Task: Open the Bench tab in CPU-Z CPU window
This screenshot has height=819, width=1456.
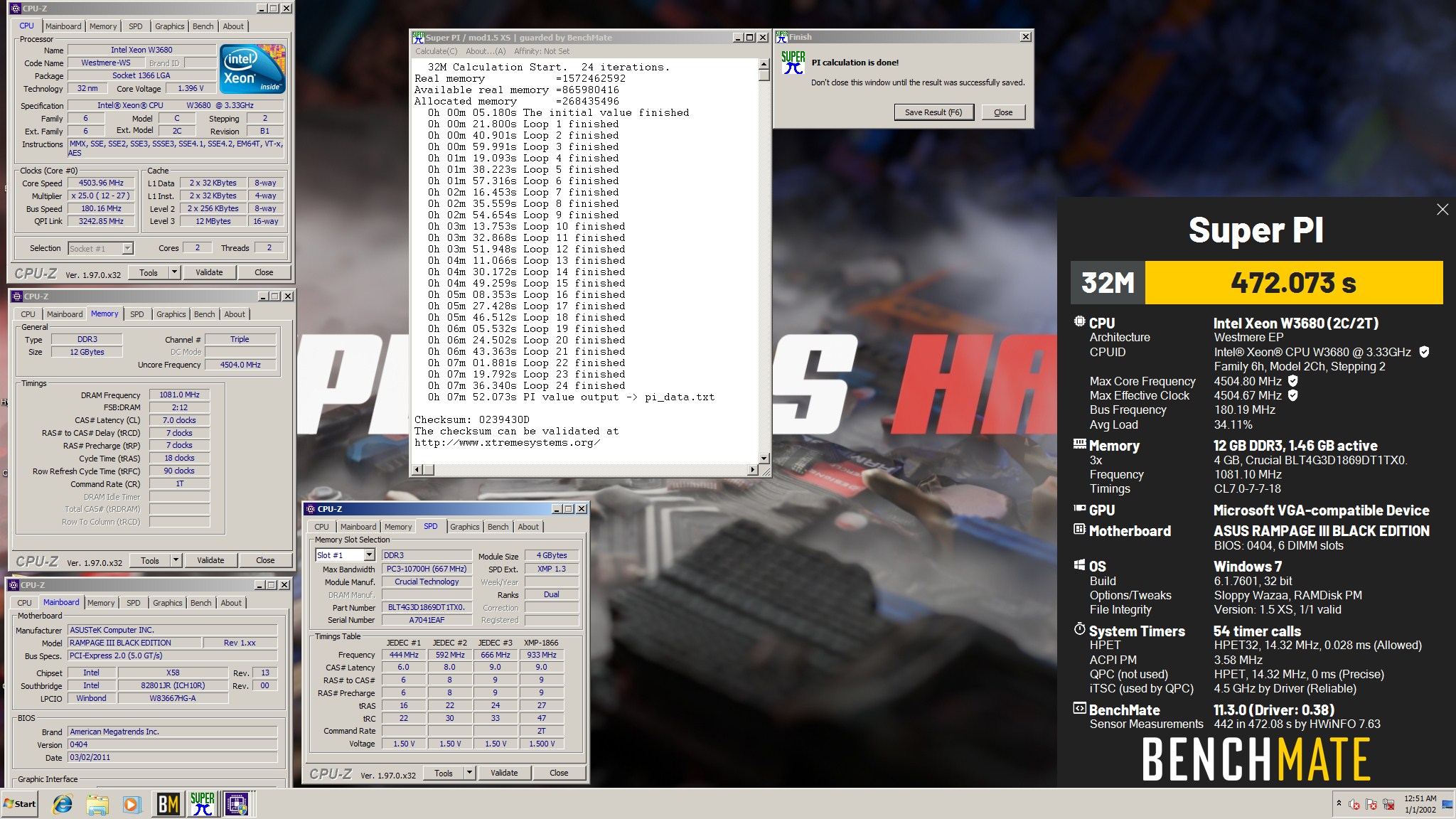Action: click(203, 26)
